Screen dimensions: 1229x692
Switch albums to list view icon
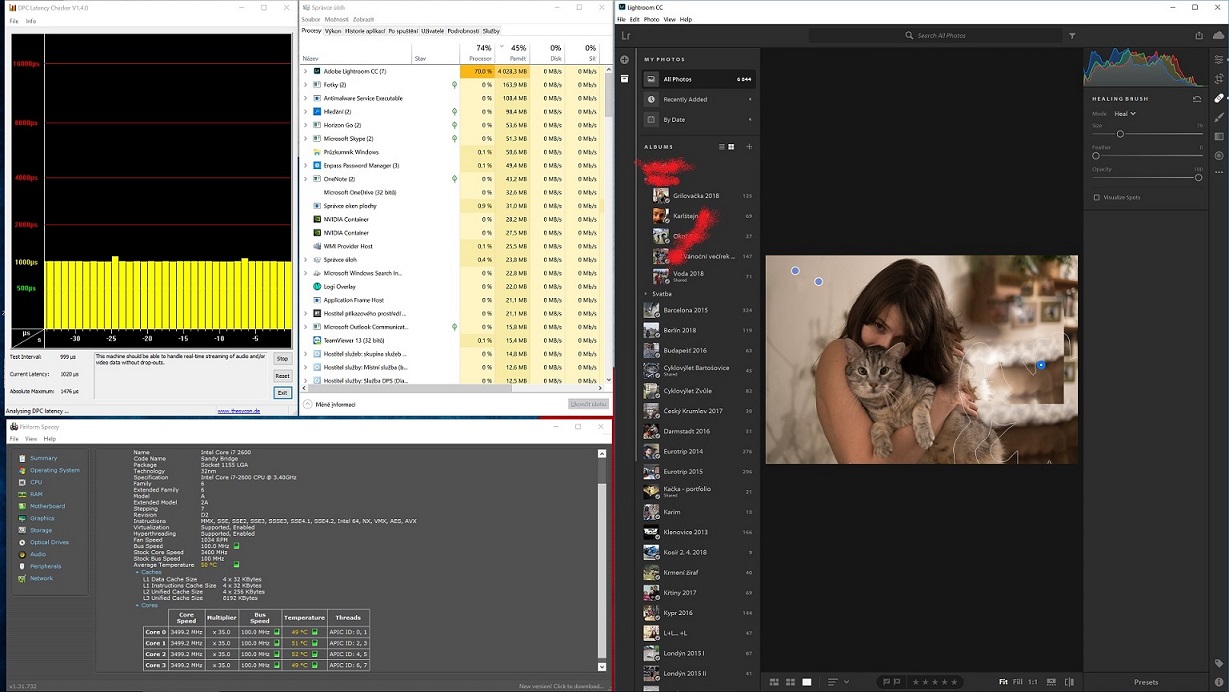click(x=721, y=147)
